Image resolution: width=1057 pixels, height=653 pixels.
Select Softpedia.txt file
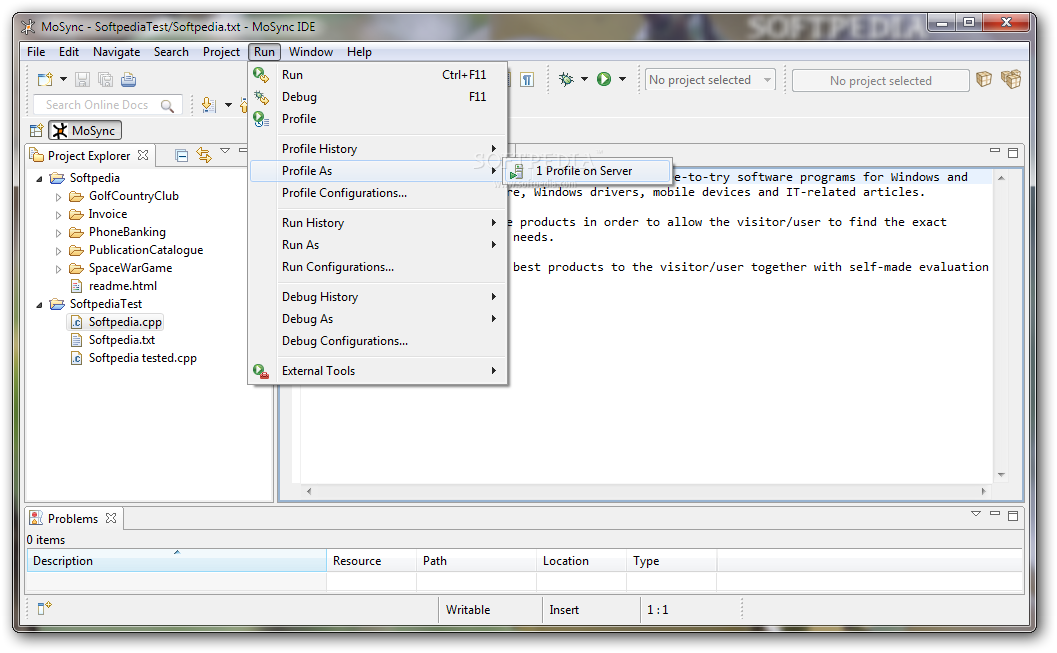[121, 340]
